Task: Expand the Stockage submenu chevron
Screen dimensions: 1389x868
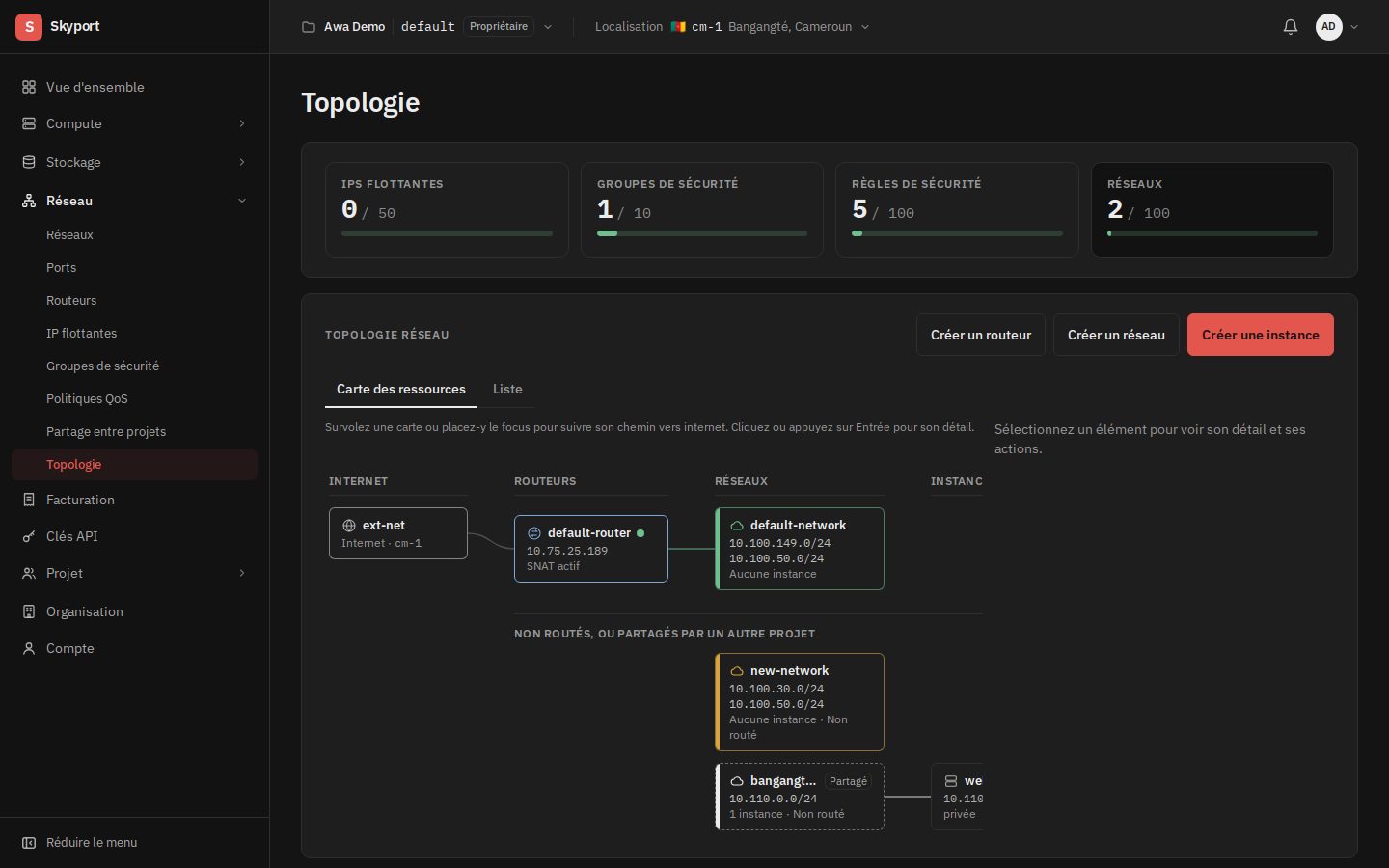Action: click(x=242, y=162)
